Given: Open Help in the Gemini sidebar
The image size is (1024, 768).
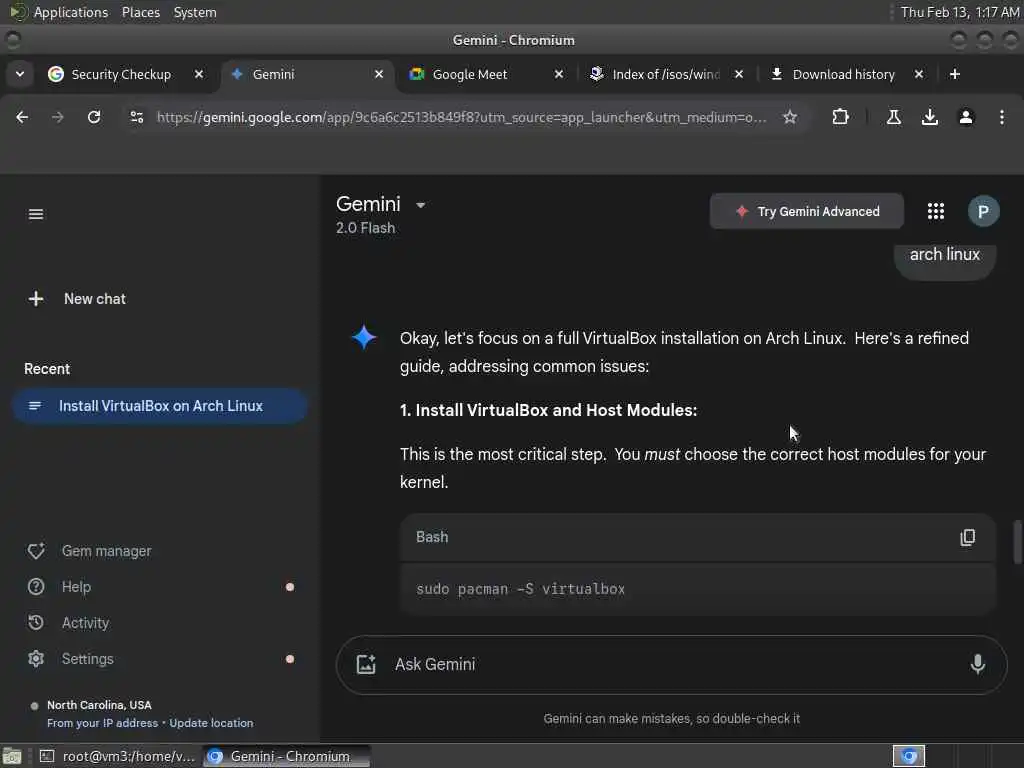Looking at the screenshot, I should (59, 587).
